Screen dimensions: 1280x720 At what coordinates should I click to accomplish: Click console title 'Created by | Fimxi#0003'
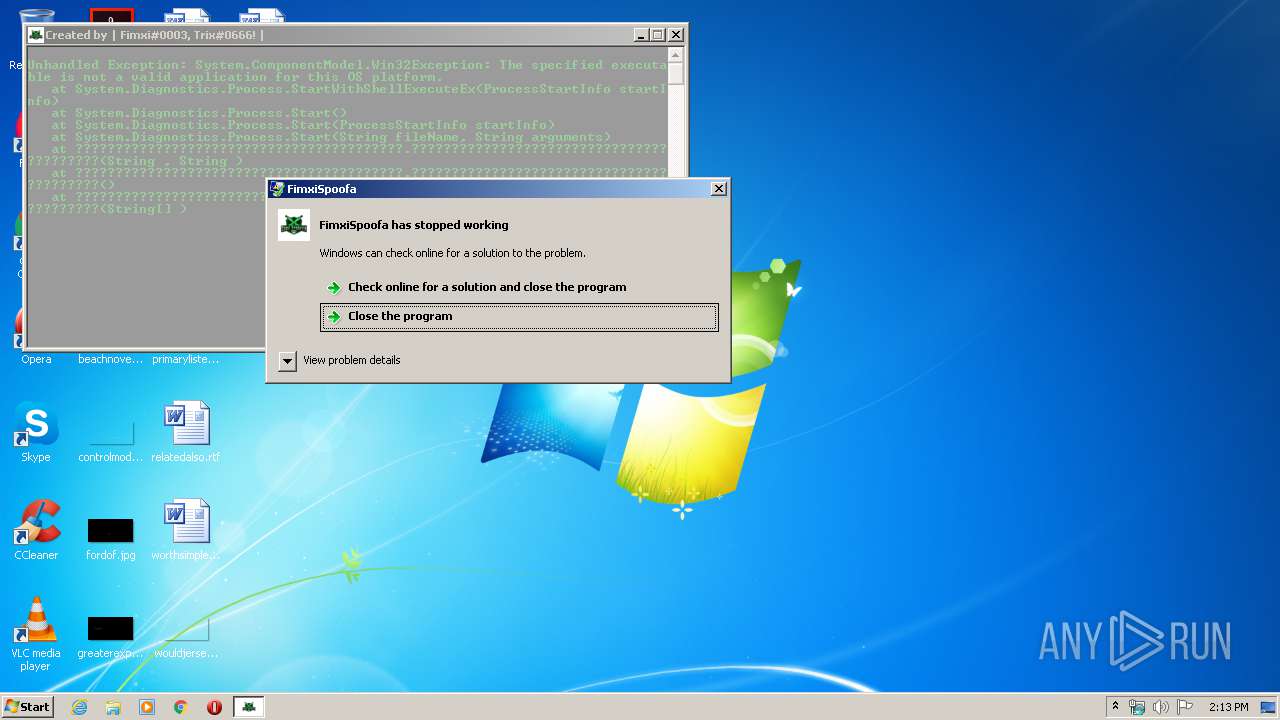click(x=154, y=35)
